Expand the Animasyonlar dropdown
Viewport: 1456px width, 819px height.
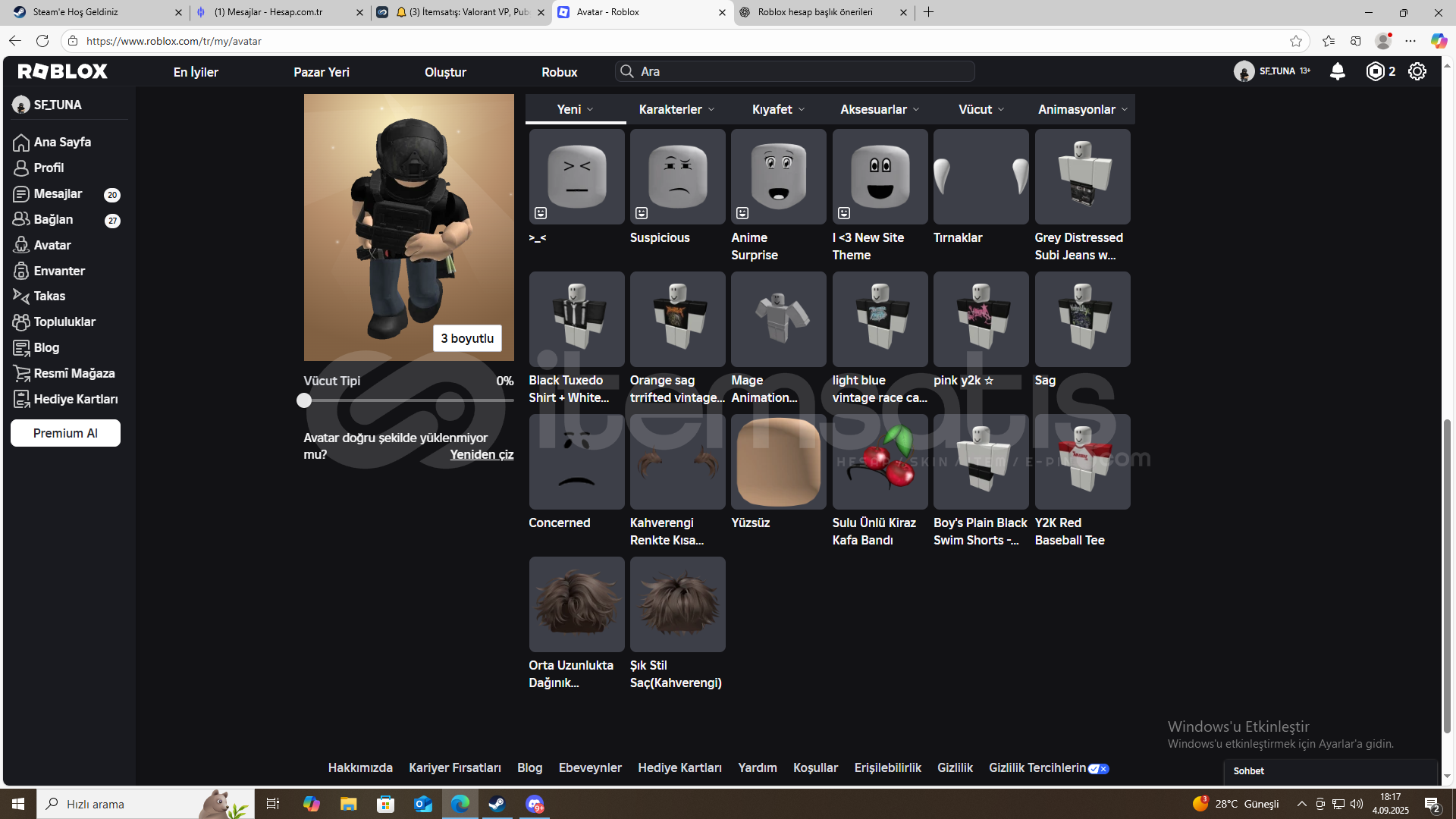[x=1083, y=109]
